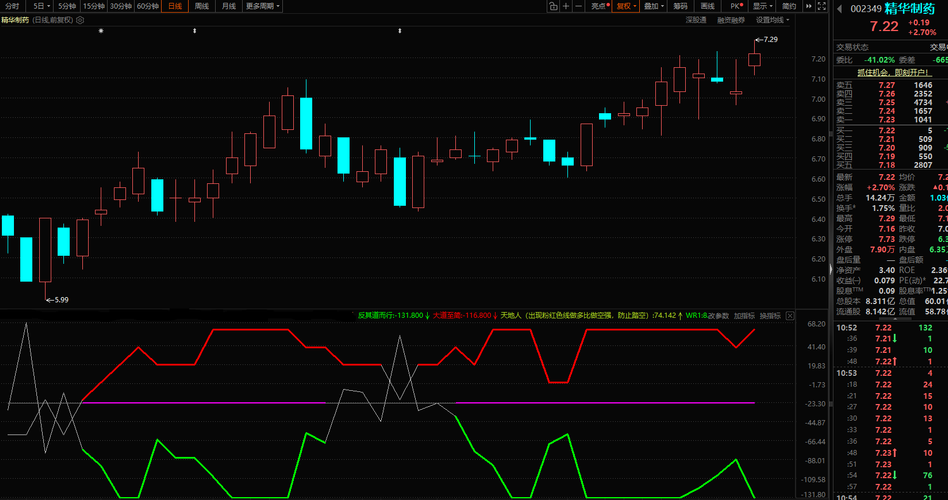This screenshot has width=948, height=500.
Task: Click the 卖五 order row at 7.27
Action: (891, 85)
